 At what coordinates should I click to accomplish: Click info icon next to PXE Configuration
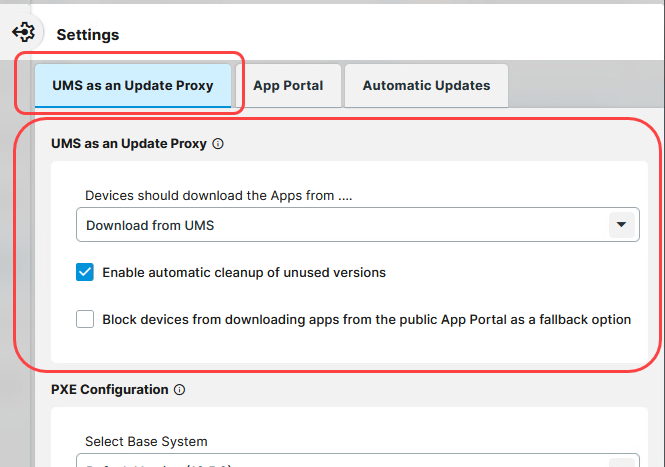(180, 390)
